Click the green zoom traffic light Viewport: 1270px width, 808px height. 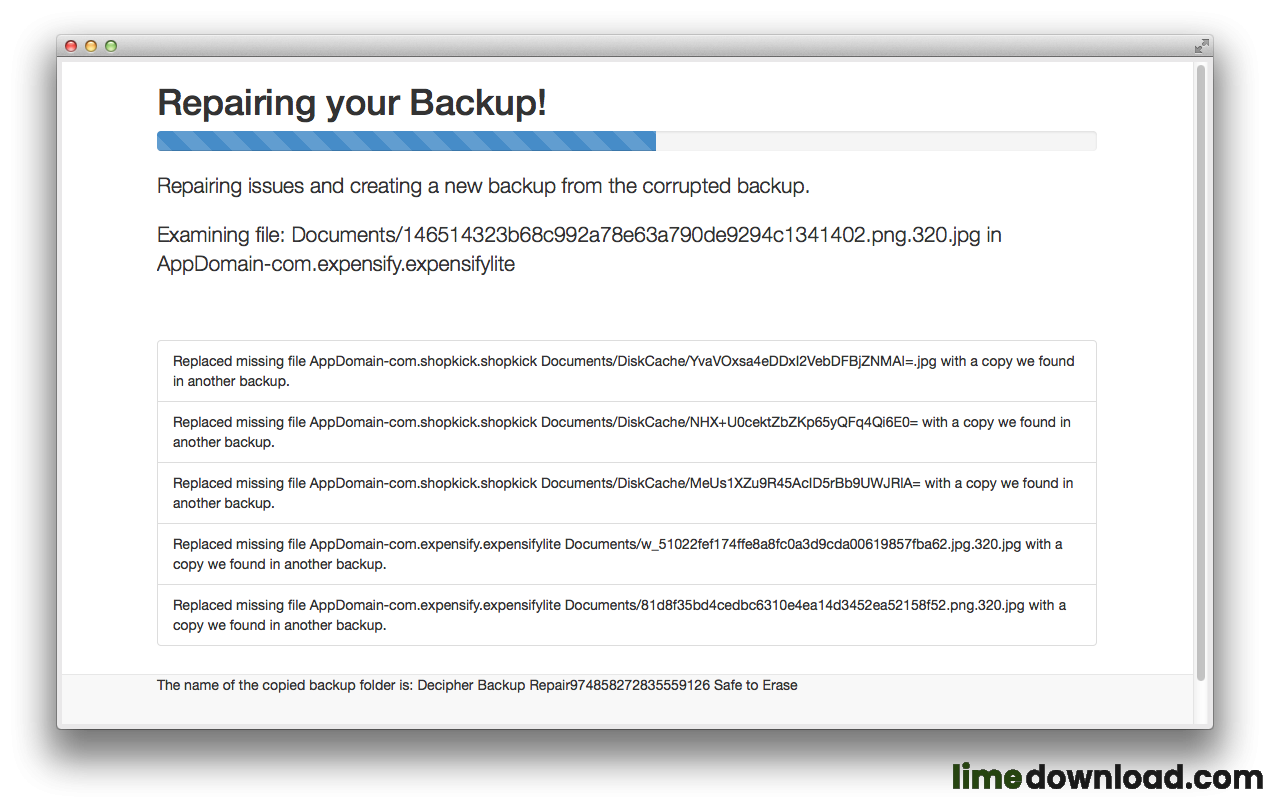[x=110, y=46]
